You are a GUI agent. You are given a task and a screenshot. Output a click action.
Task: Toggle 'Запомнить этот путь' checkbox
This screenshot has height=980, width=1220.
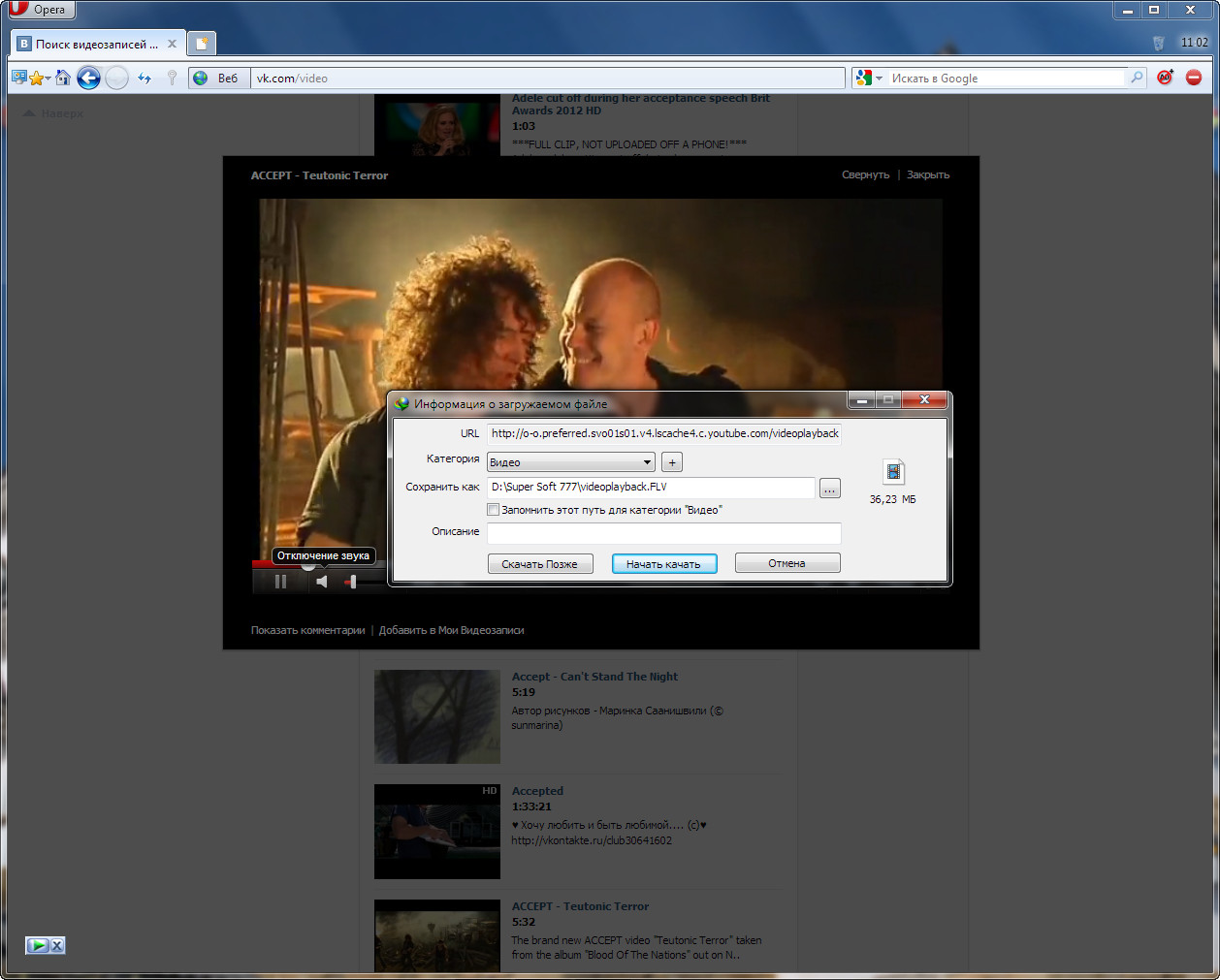pos(493,510)
